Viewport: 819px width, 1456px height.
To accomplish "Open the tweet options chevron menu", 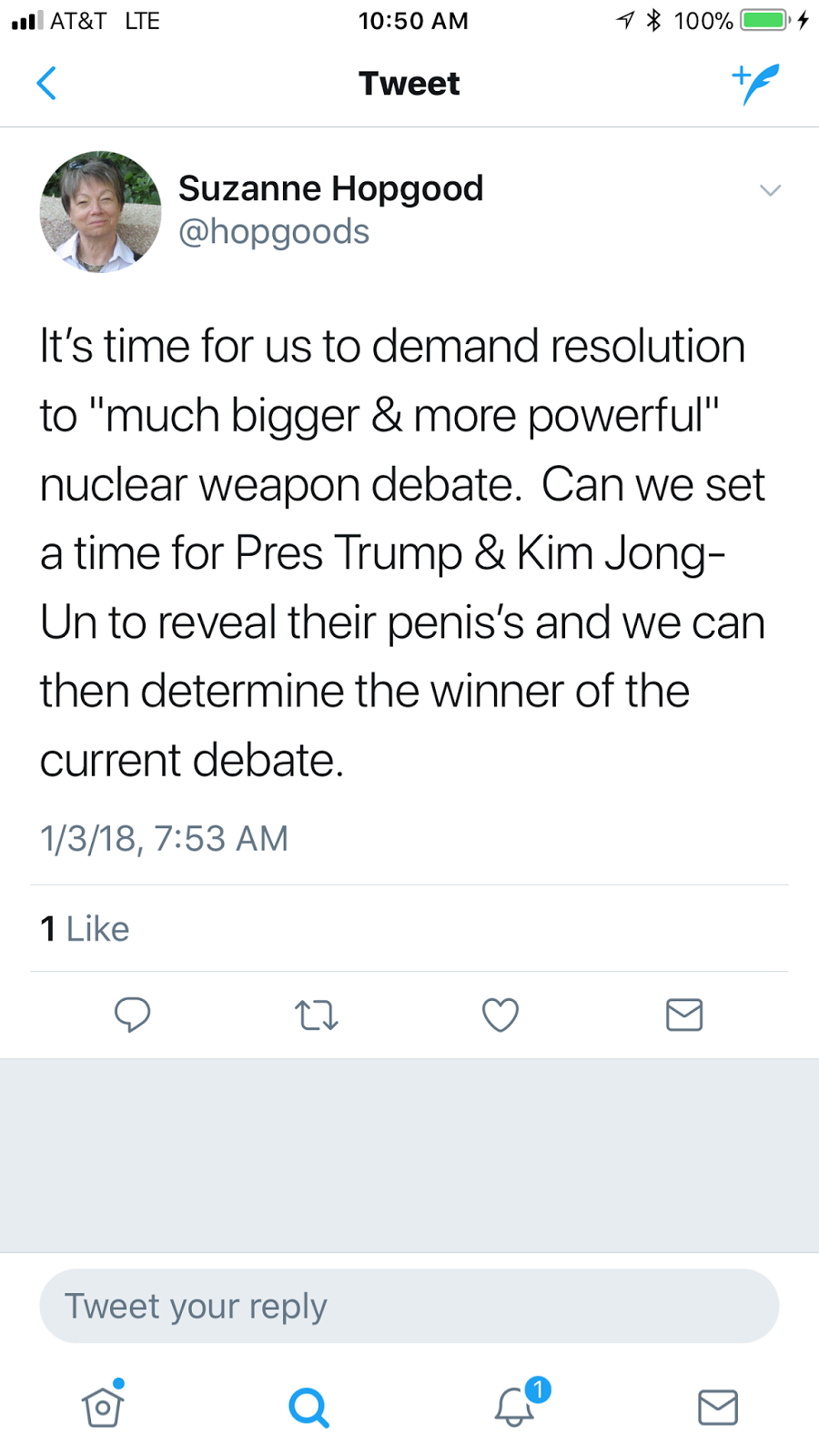I will (x=770, y=190).
